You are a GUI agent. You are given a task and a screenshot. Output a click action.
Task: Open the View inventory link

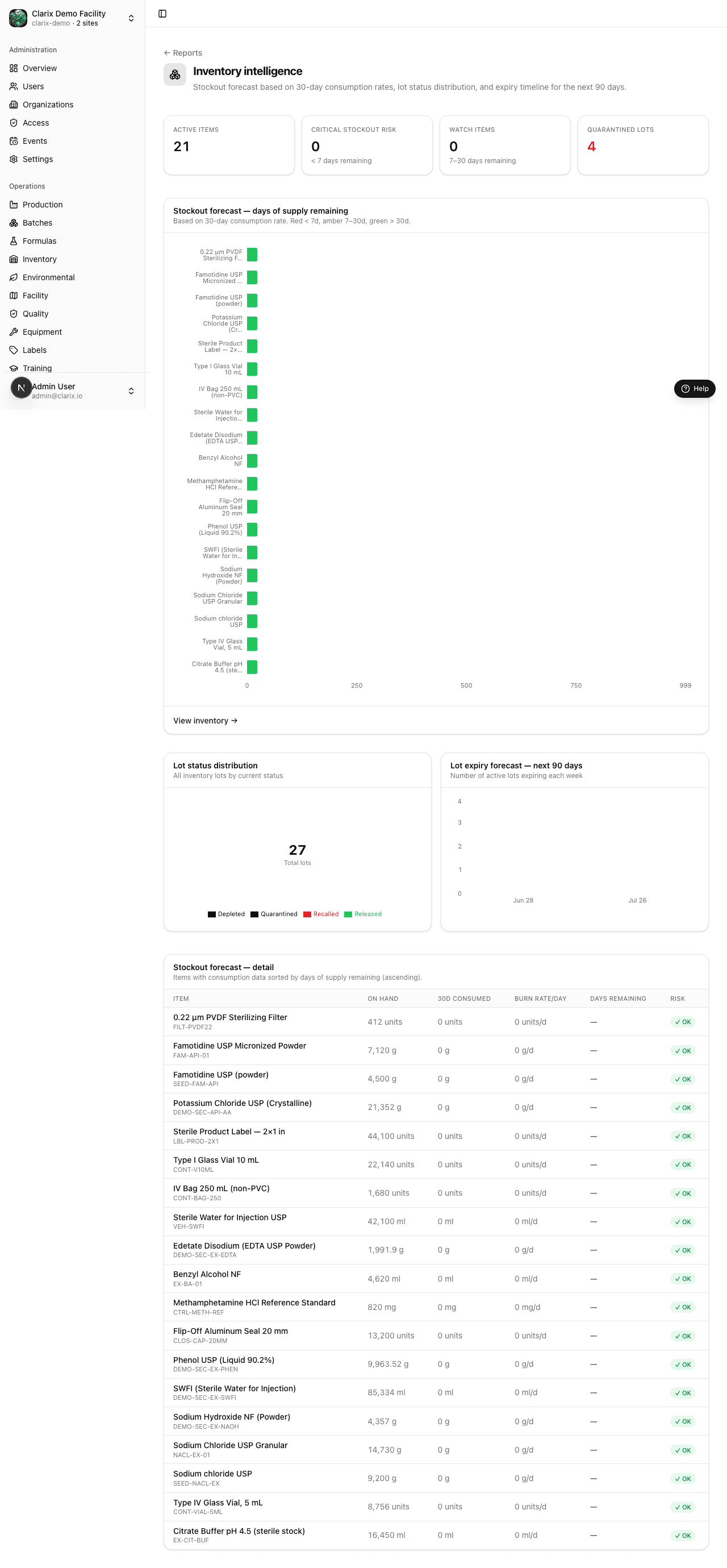[x=205, y=721]
